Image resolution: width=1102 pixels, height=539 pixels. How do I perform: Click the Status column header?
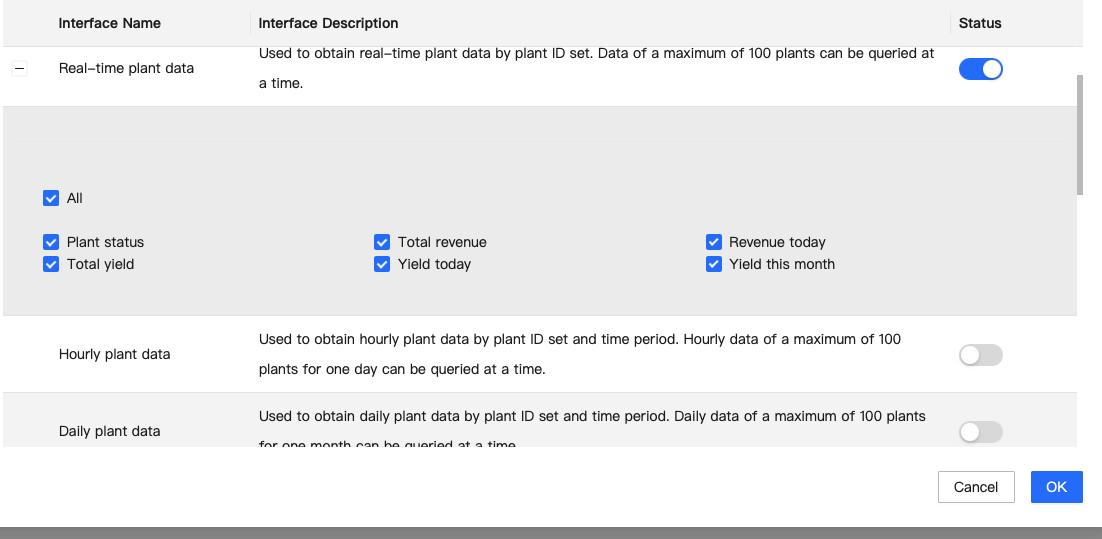coord(980,23)
